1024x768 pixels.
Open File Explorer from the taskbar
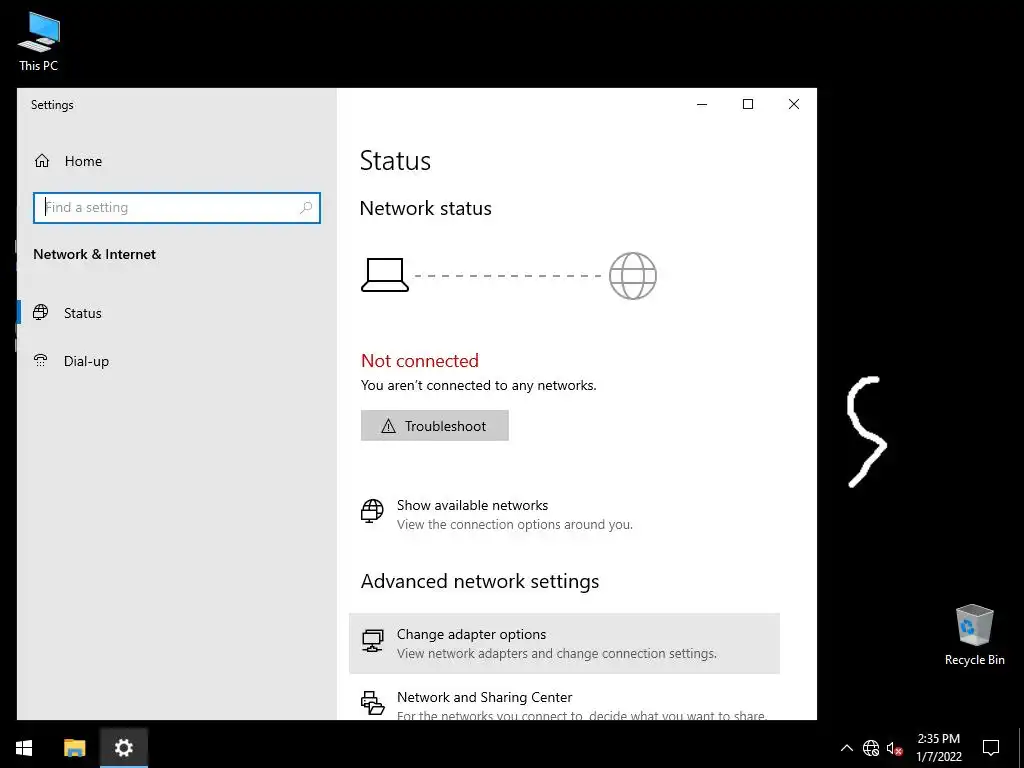click(74, 748)
